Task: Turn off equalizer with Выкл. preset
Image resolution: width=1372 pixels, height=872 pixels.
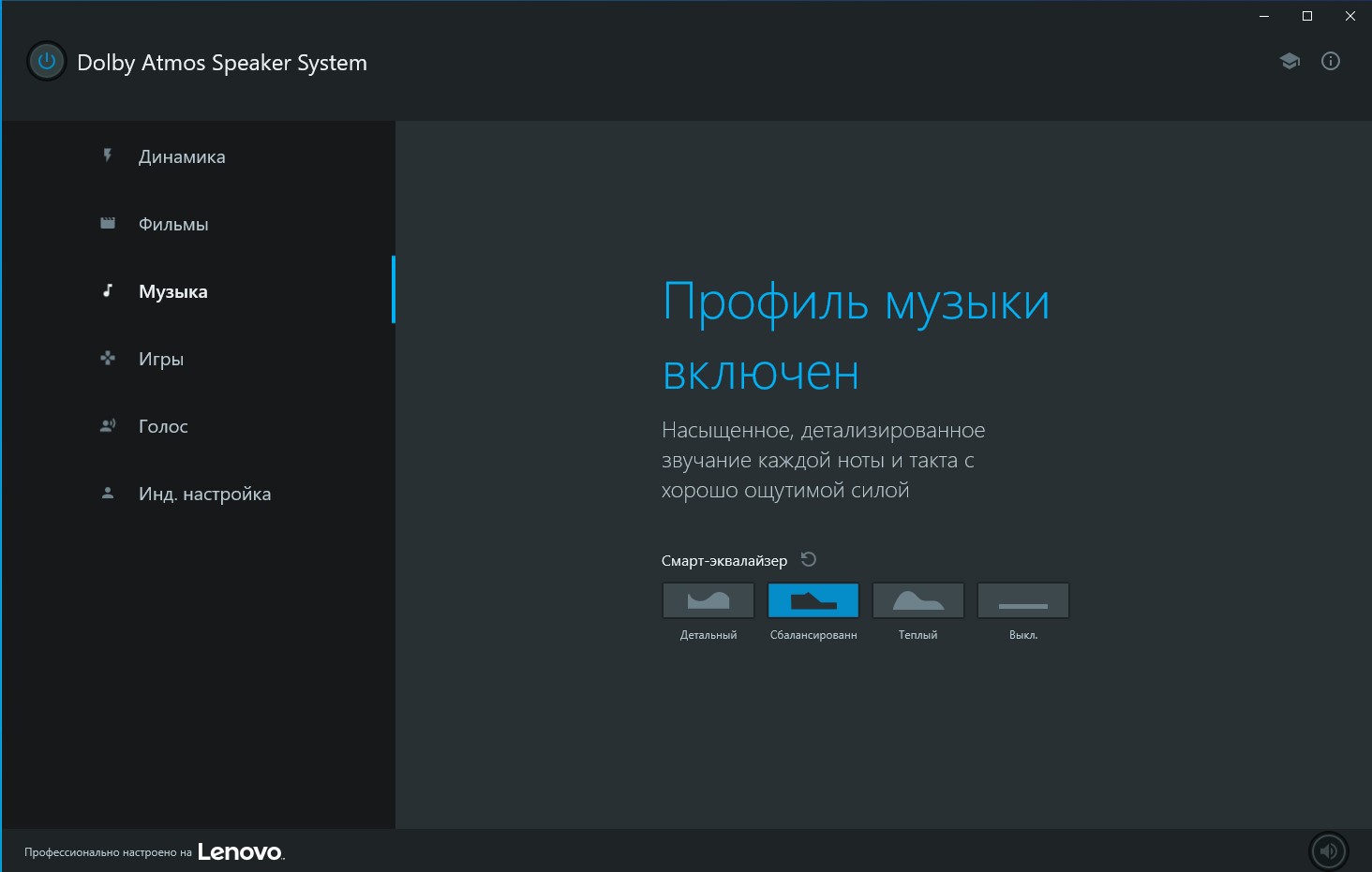Action: pyautogui.click(x=1023, y=600)
